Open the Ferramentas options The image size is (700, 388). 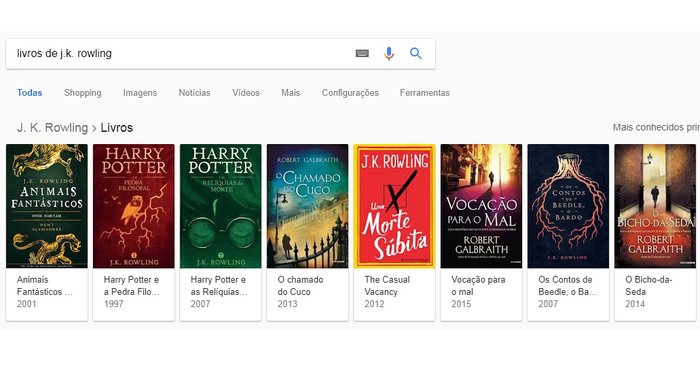(x=425, y=93)
